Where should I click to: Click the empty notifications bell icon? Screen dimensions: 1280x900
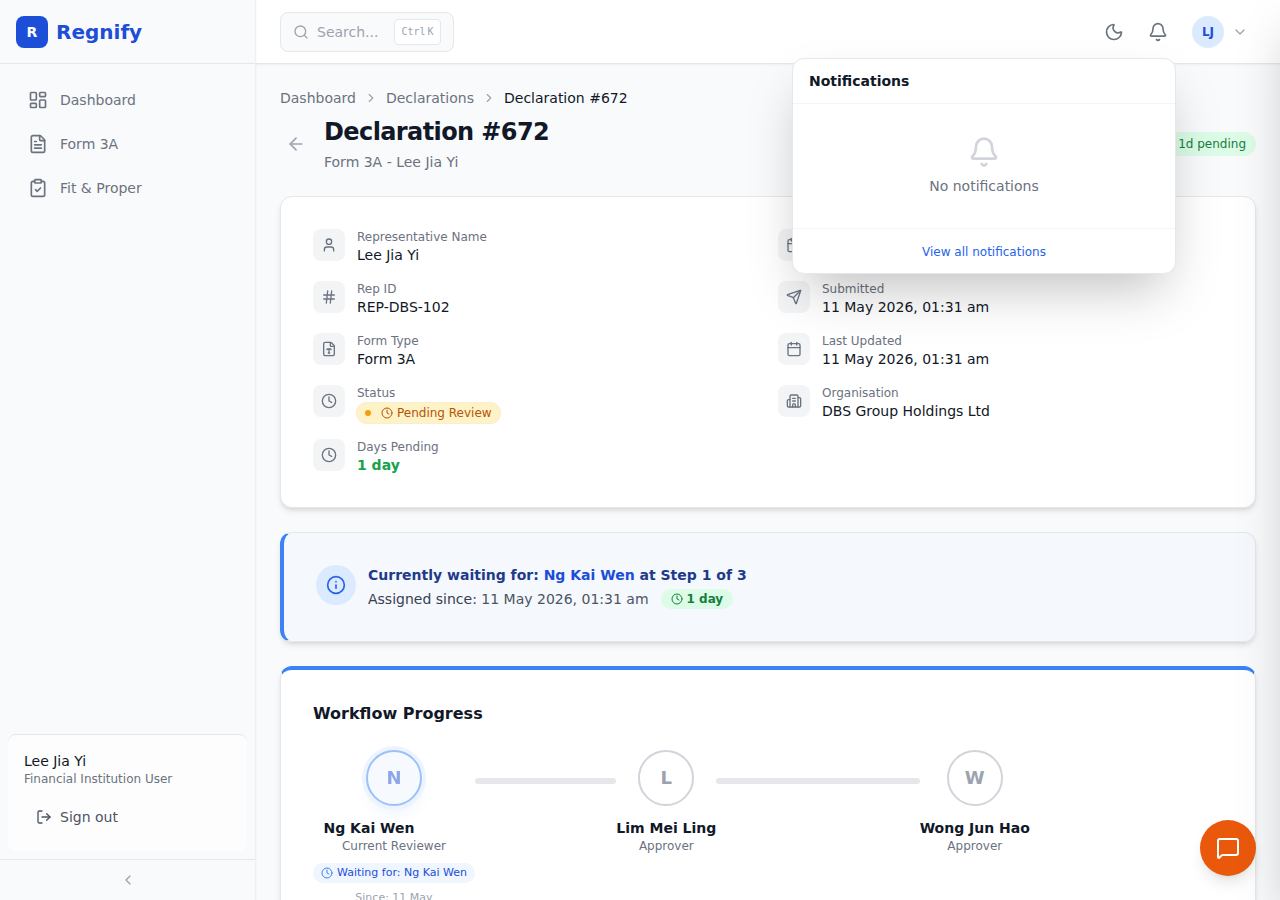click(984, 152)
